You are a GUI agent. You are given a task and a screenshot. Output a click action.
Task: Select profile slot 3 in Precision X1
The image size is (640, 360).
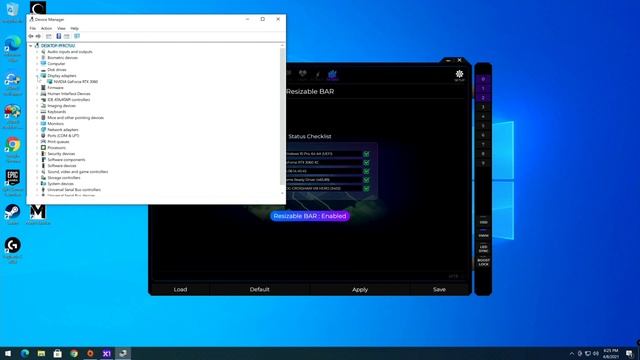(x=483, y=107)
